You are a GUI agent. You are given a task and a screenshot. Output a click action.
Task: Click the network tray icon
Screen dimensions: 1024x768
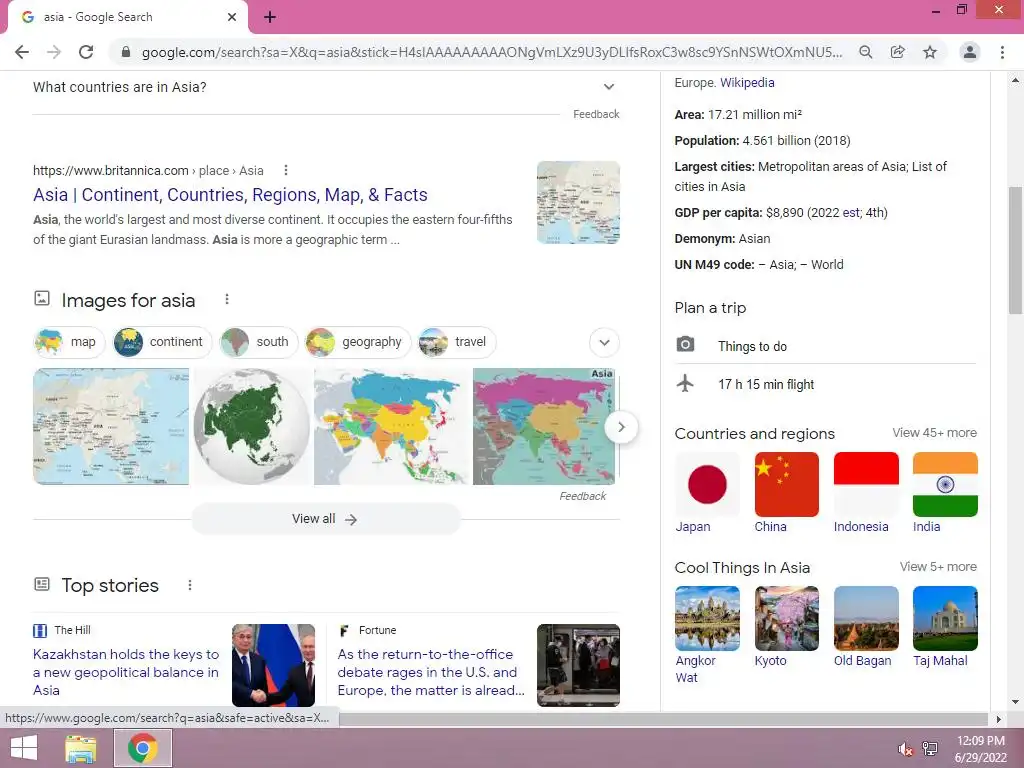(930, 748)
